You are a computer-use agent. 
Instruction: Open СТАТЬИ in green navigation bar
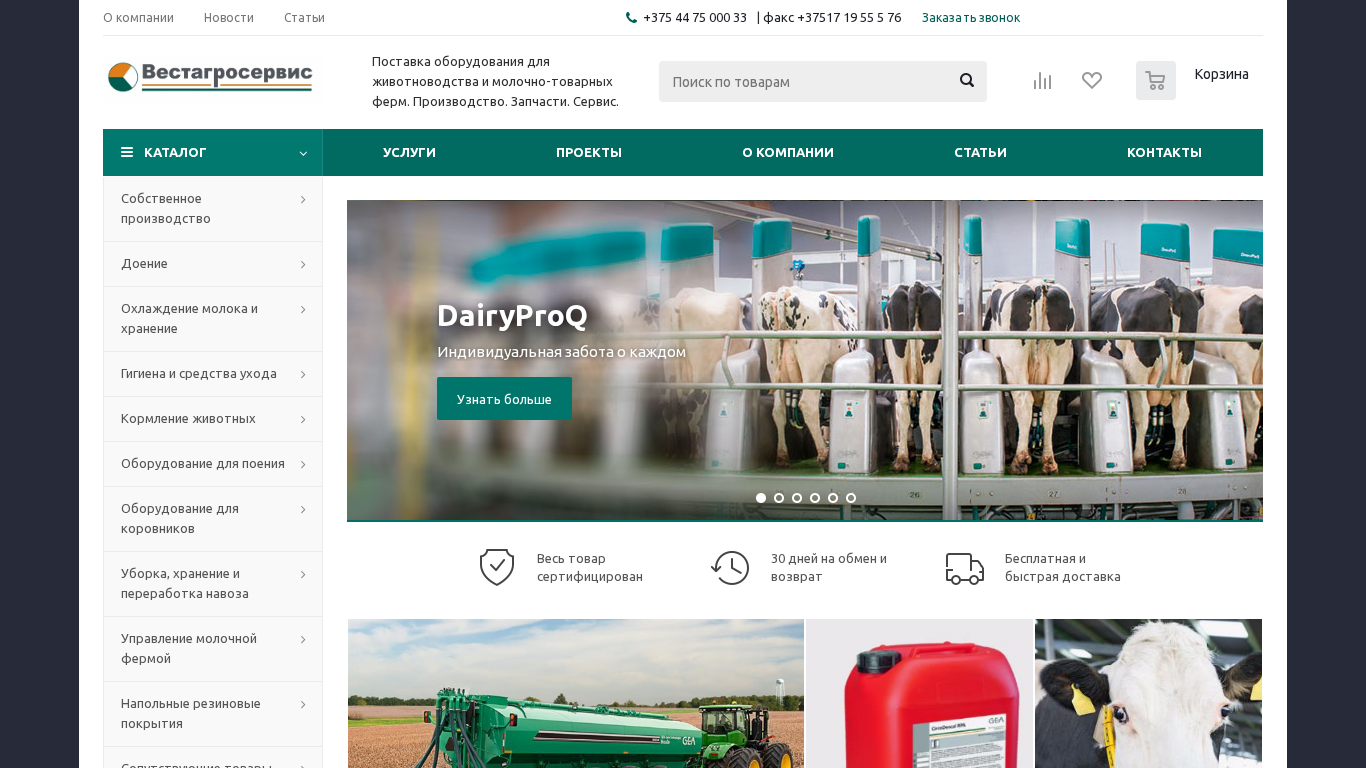[980, 153]
